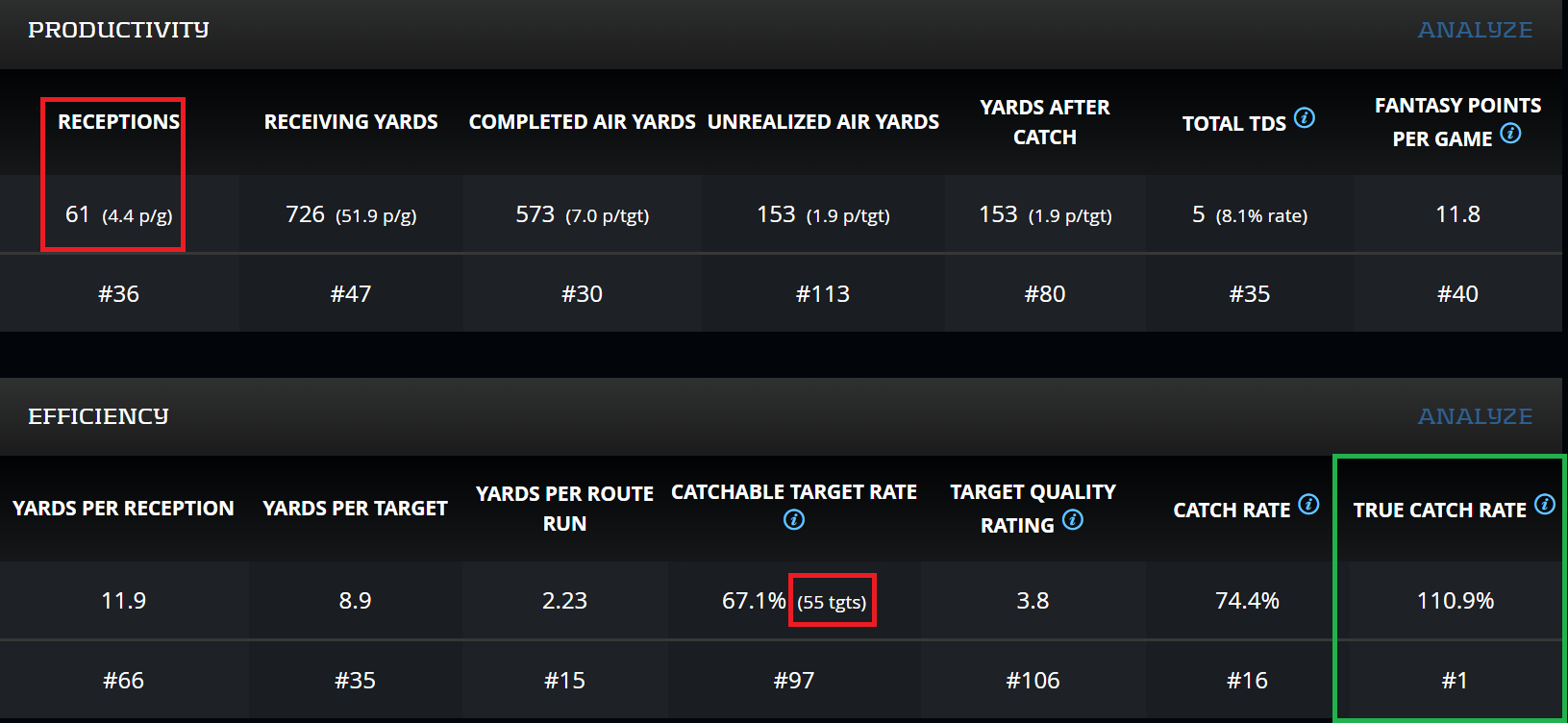1568x723 pixels.
Task: Click Target Quality Rating info icon
Action: click(x=1073, y=520)
